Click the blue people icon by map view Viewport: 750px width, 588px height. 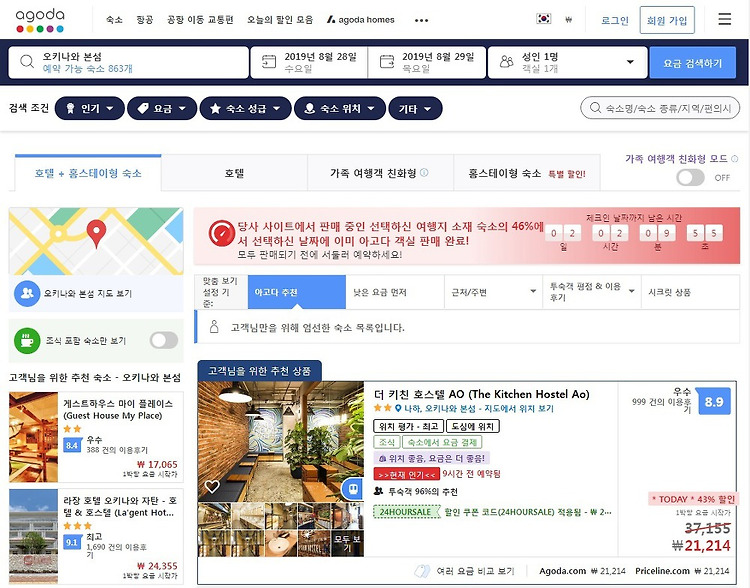click(x=27, y=293)
